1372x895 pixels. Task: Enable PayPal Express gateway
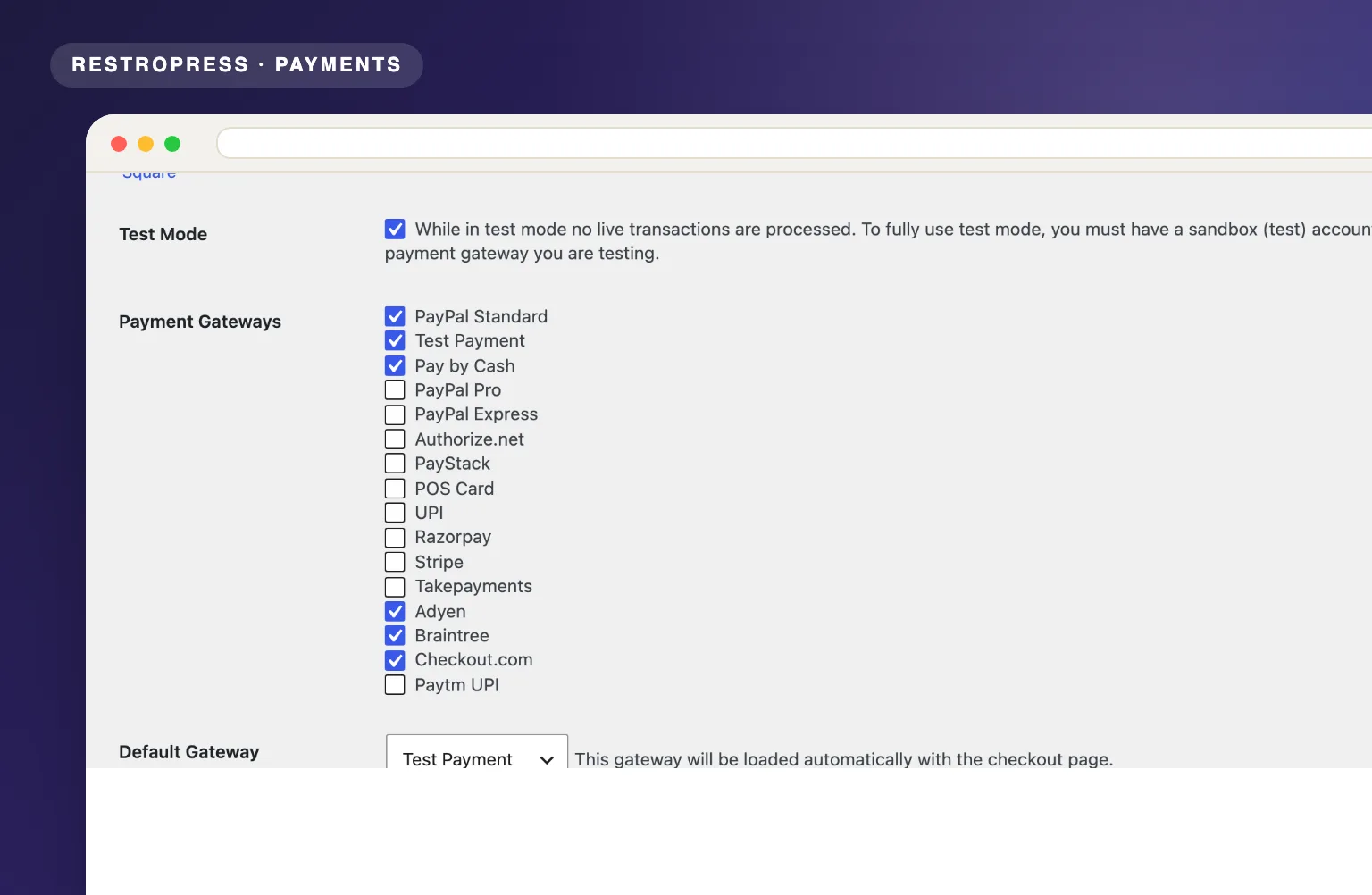[395, 414]
